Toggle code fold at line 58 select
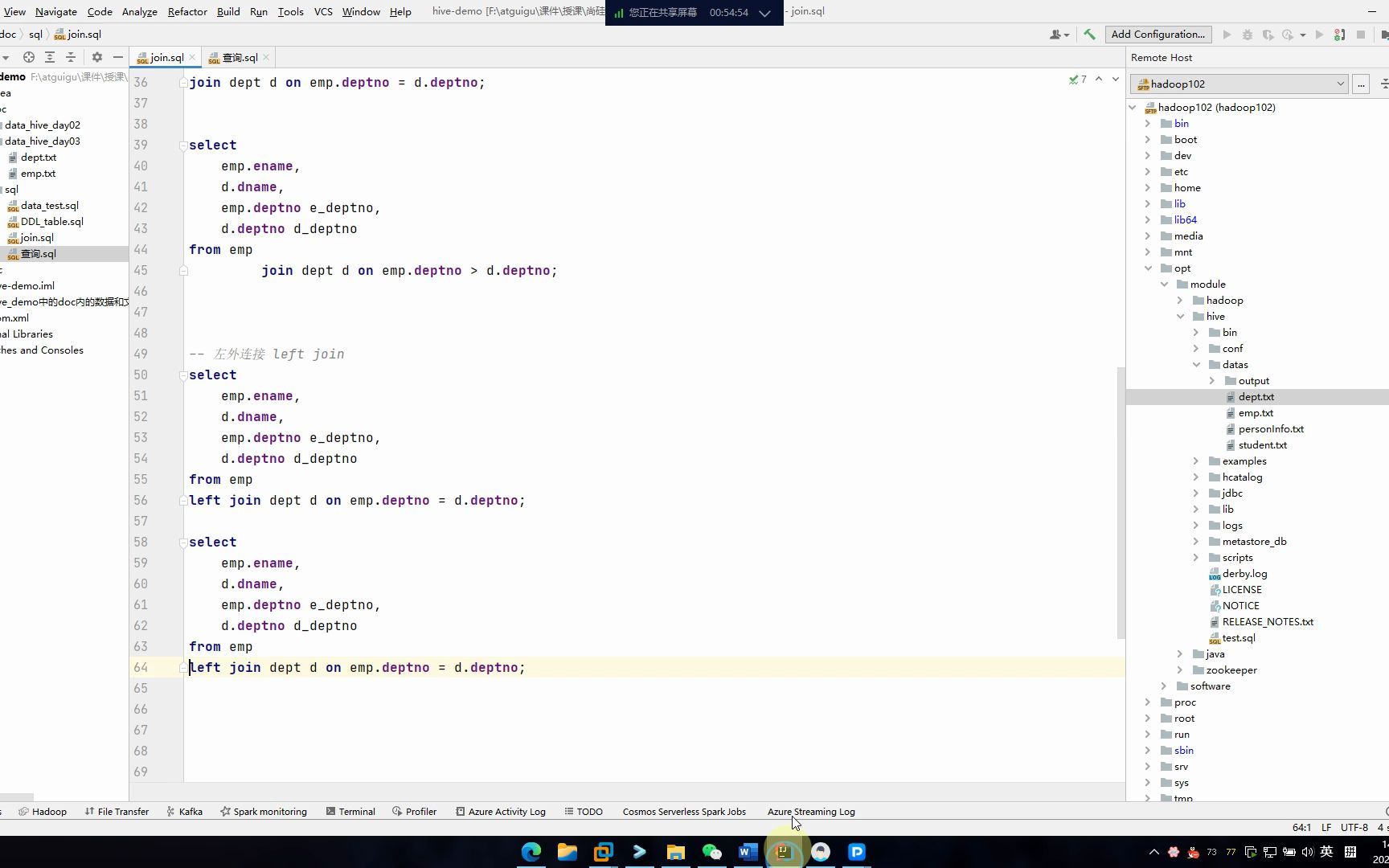The width and height of the screenshot is (1389, 868). coord(183,542)
